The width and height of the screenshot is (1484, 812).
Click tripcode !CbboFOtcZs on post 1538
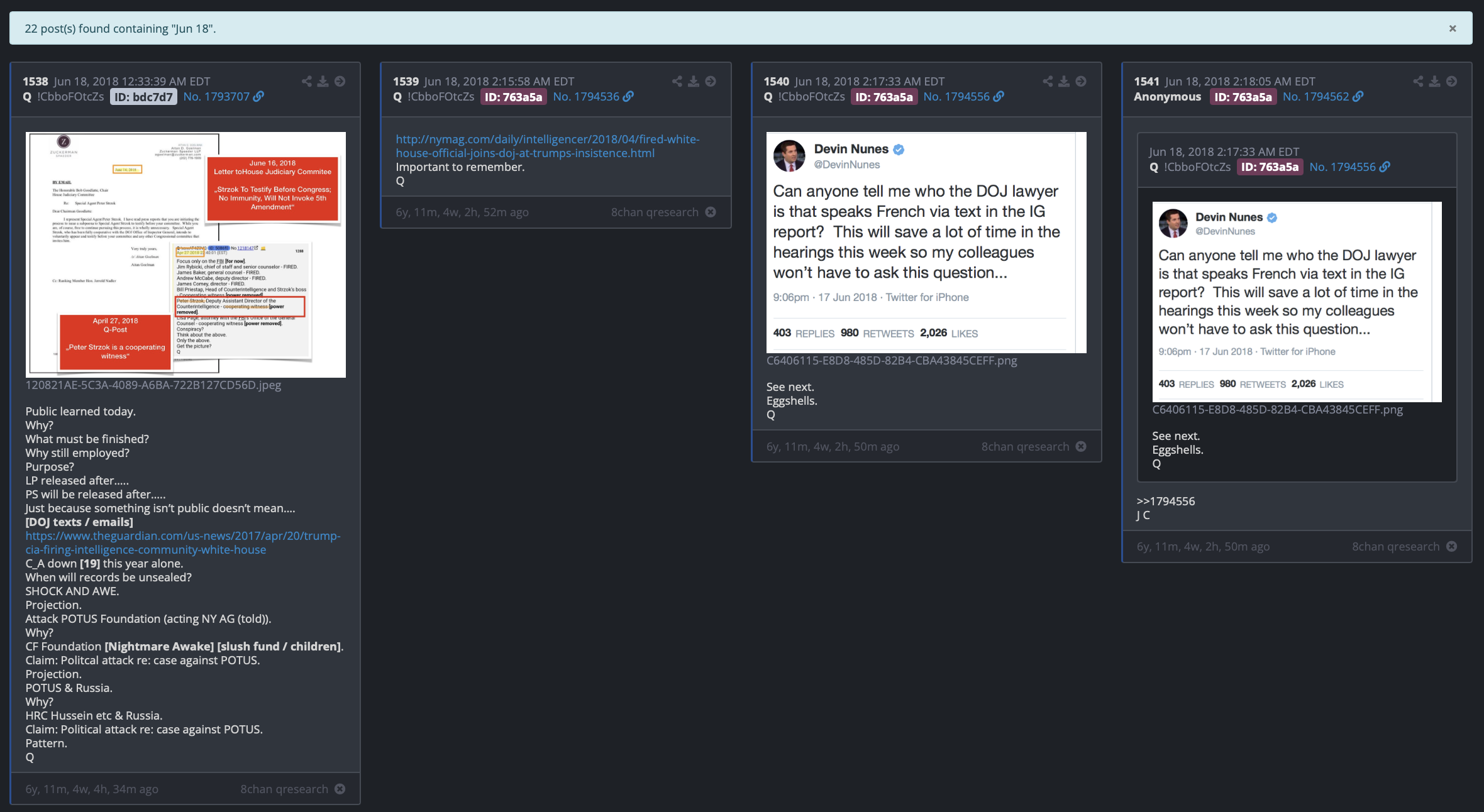click(x=70, y=96)
